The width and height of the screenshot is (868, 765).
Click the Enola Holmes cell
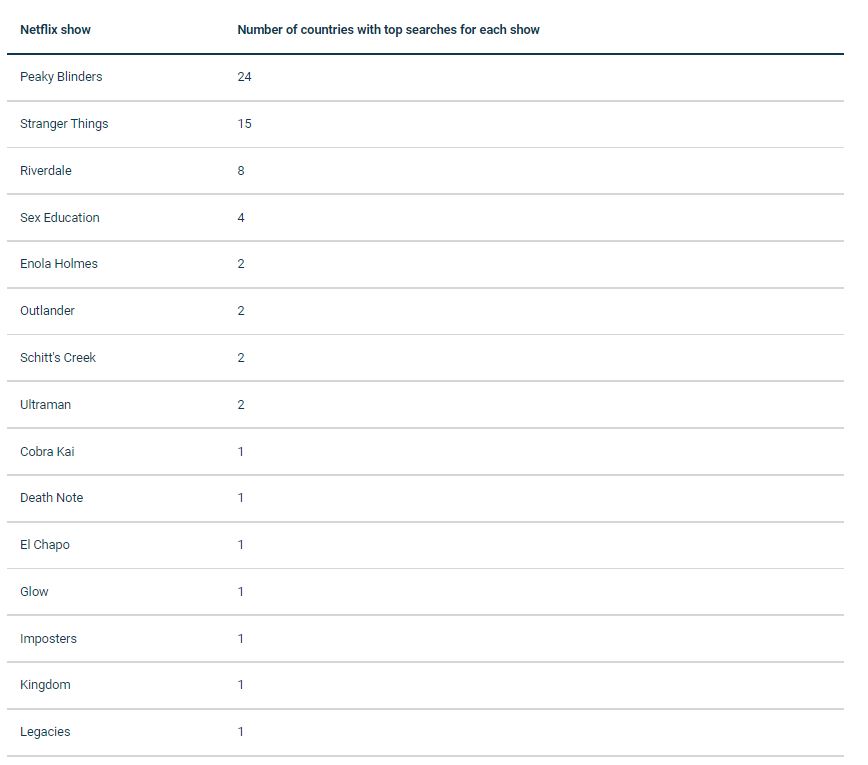[x=59, y=264]
